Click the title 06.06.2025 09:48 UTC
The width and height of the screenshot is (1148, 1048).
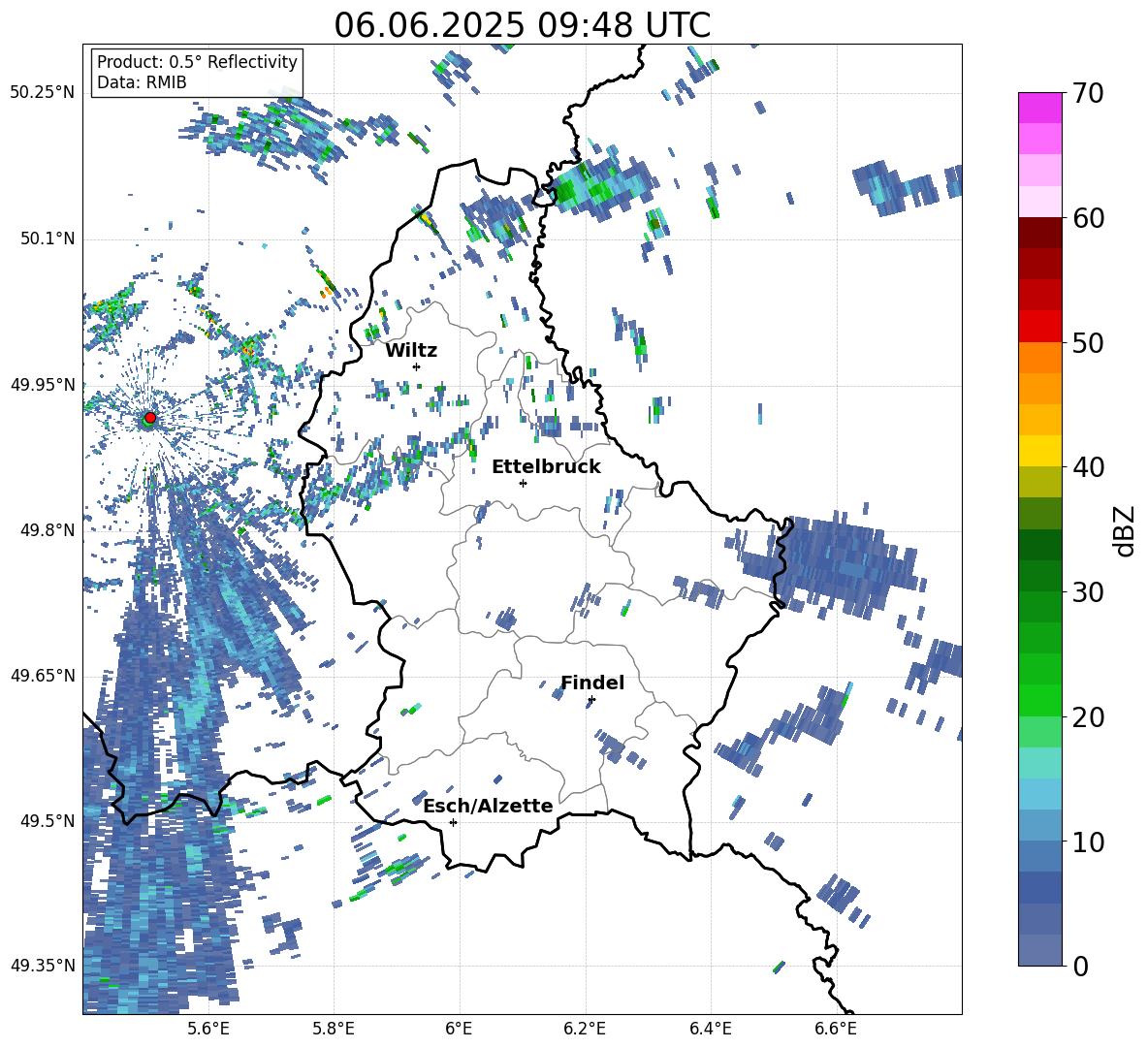pos(522,25)
